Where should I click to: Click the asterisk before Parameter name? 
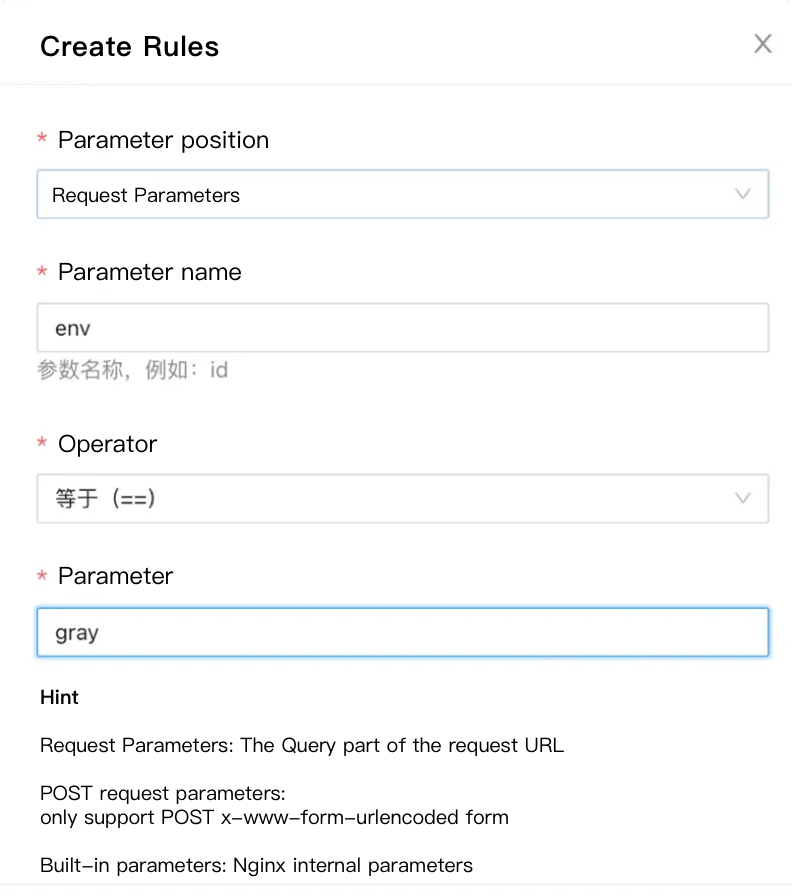pyautogui.click(x=43, y=272)
